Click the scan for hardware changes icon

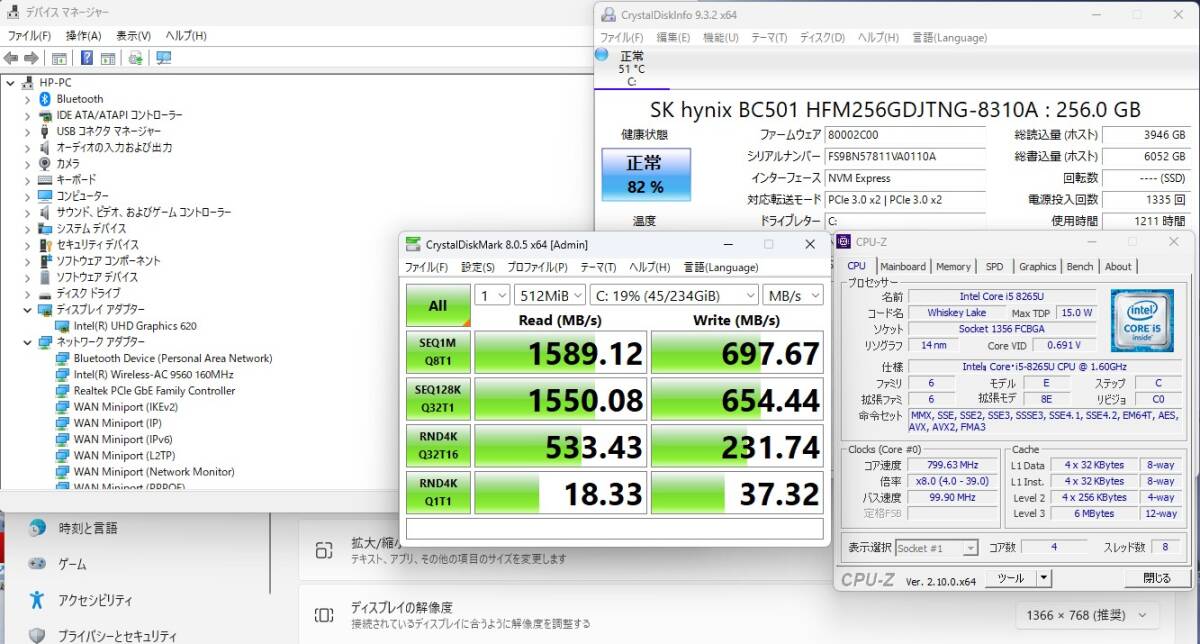point(135,58)
